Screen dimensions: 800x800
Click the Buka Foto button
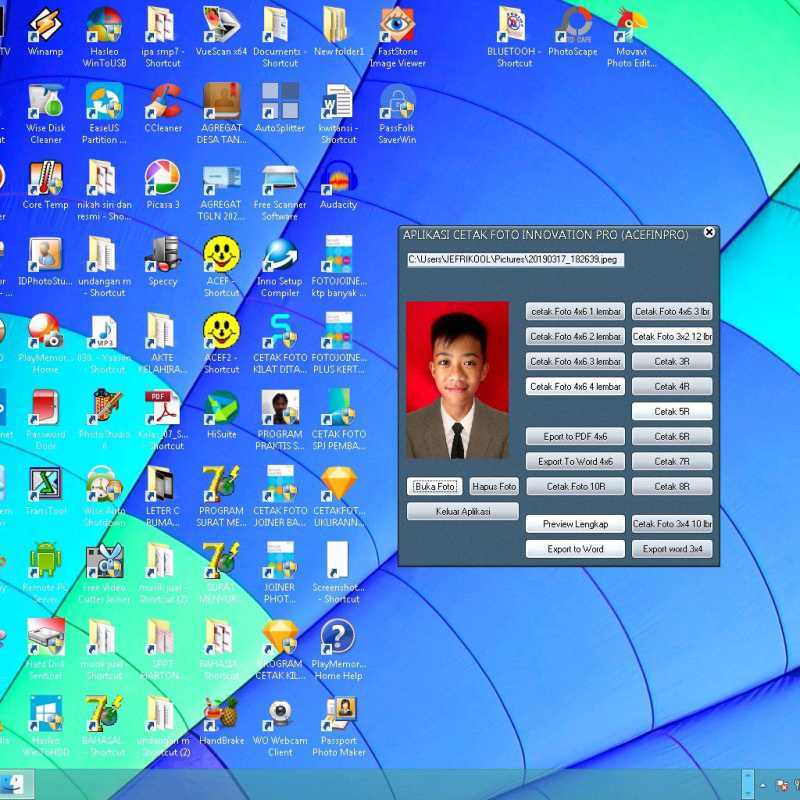(x=434, y=485)
